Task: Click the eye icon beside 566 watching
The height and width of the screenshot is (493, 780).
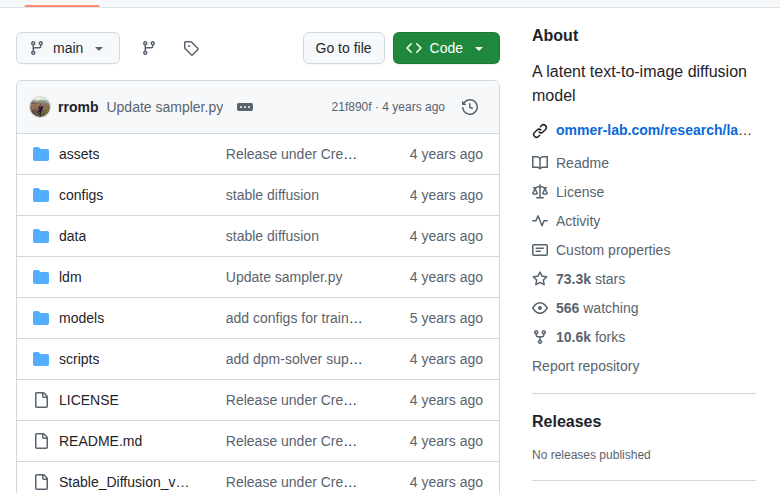Action: coord(540,308)
